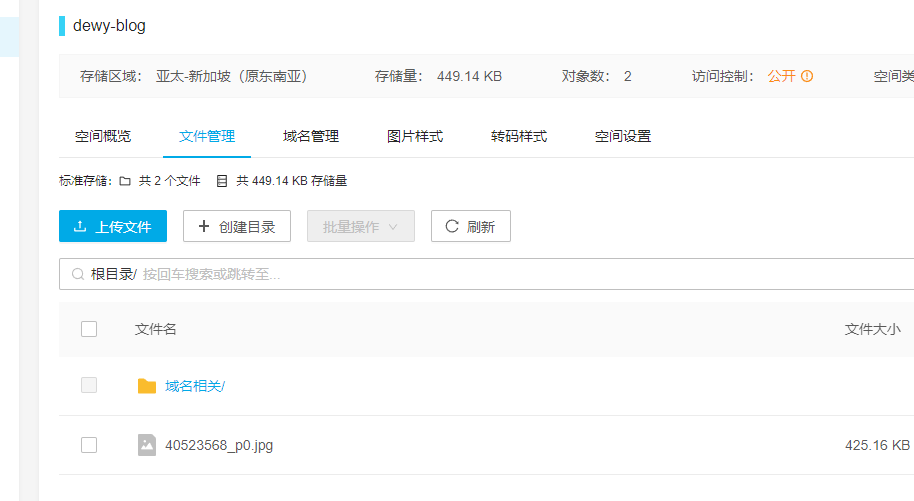Click the 425.16 KB file size cell
Image resolution: width=914 pixels, height=501 pixels.
click(877, 446)
